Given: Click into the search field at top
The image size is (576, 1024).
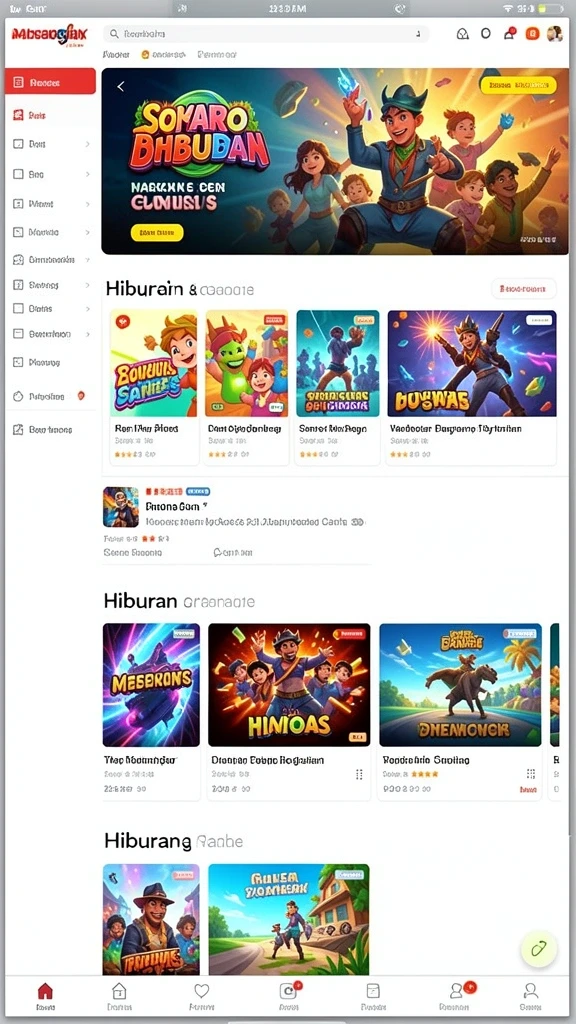Looking at the screenshot, I should [x=266, y=34].
